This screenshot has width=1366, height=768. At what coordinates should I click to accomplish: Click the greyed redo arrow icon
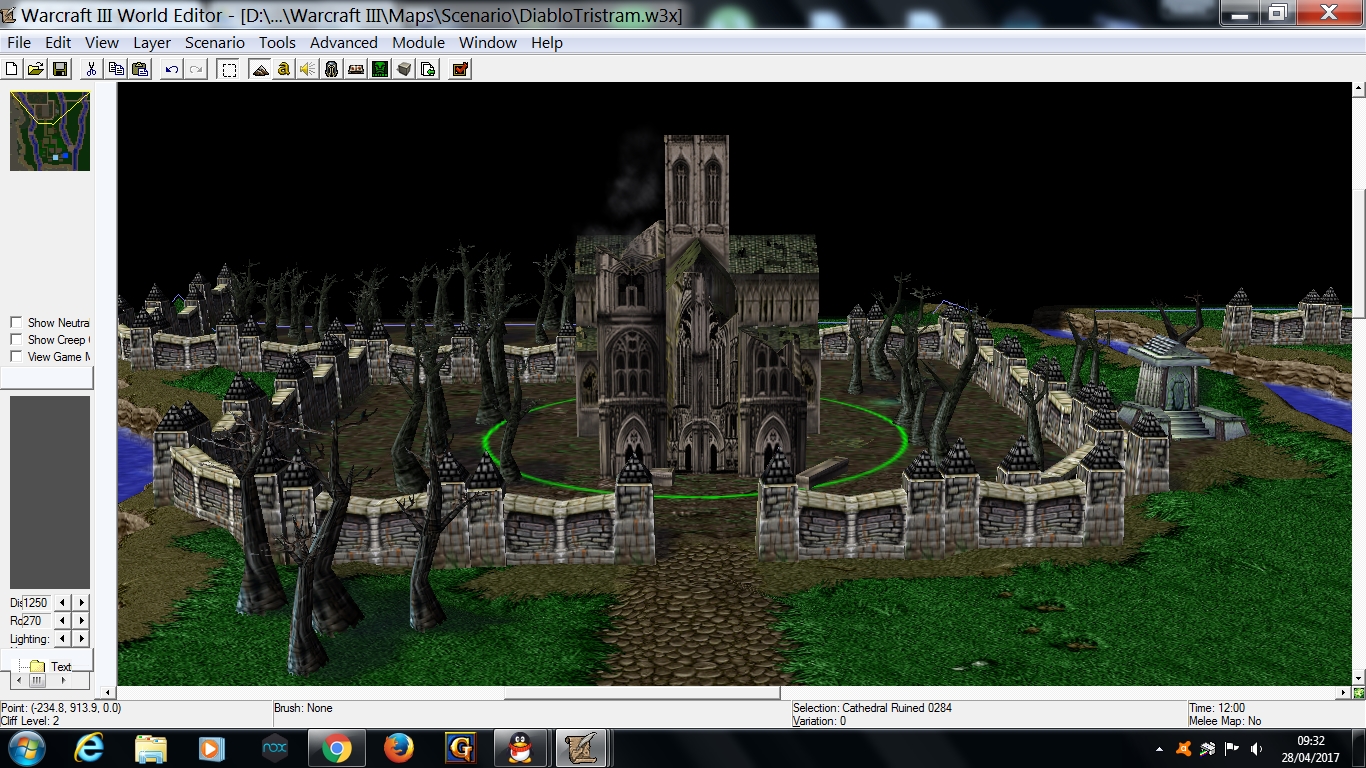point(196,69)
